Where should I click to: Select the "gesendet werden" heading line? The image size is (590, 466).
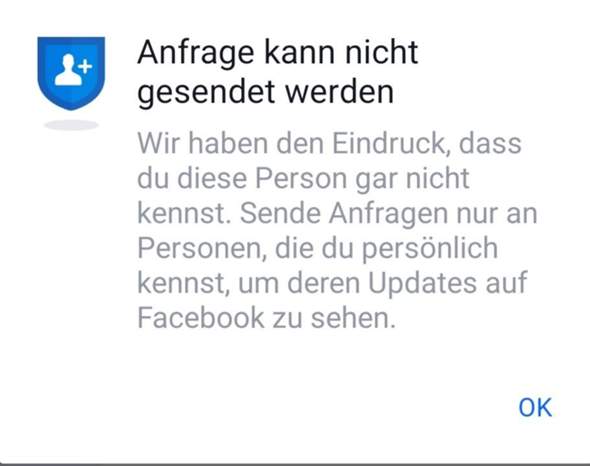coord(266,92)
